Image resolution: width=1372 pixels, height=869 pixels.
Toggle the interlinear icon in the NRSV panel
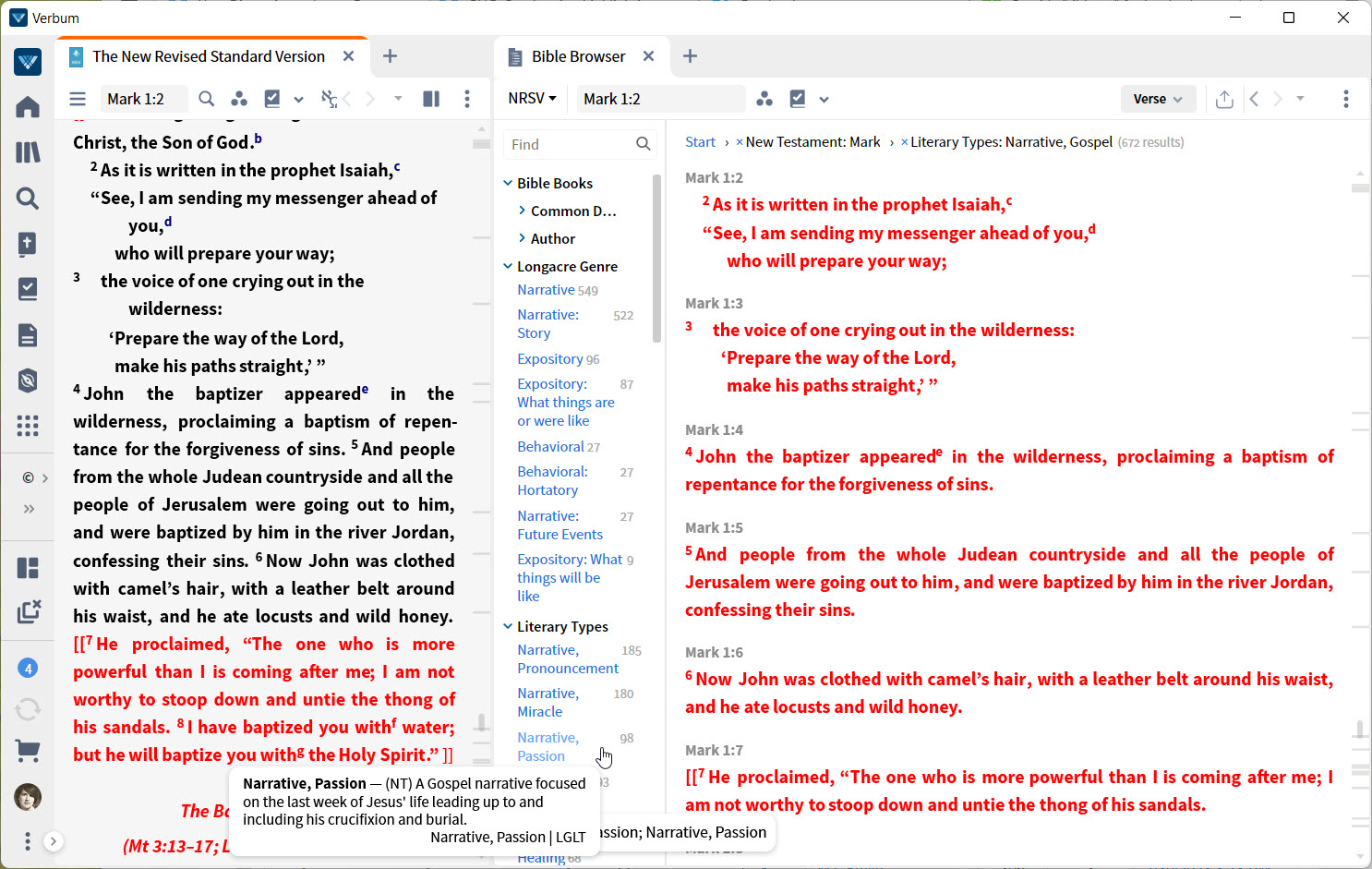(x=329, y=99)
